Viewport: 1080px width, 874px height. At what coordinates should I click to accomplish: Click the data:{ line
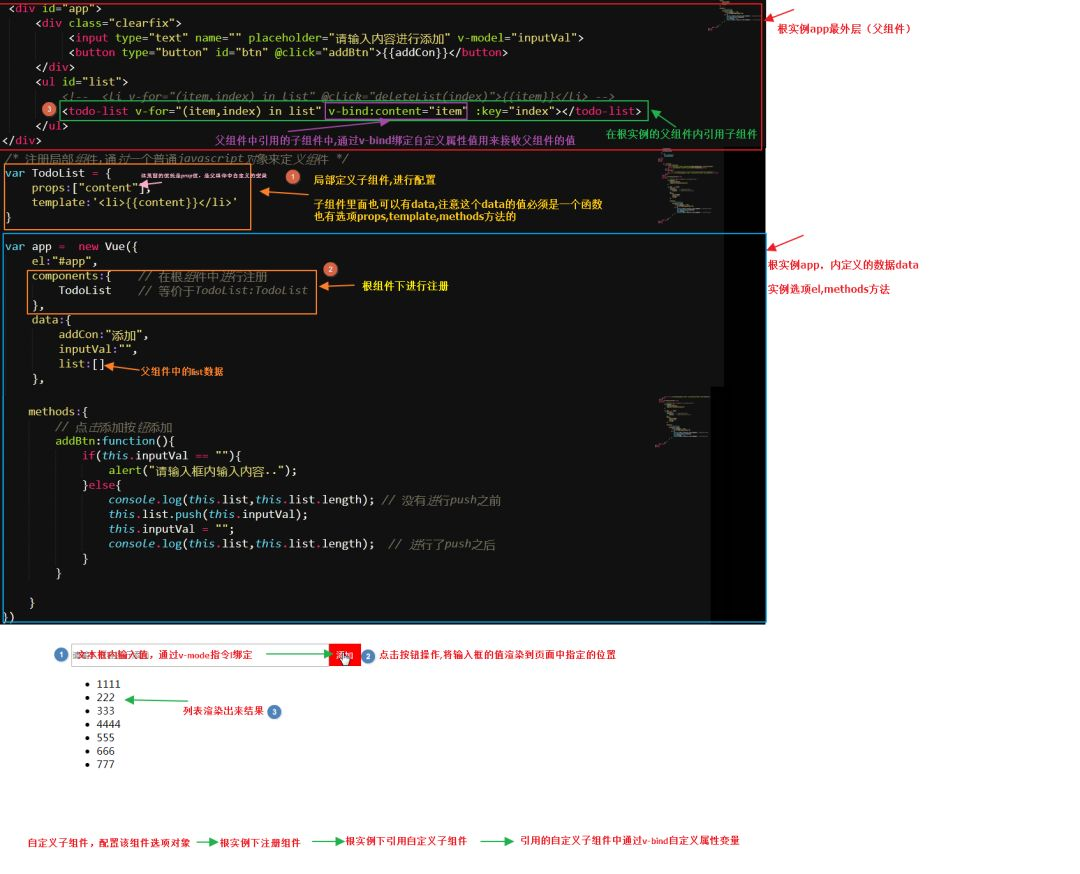coord(51,320)
